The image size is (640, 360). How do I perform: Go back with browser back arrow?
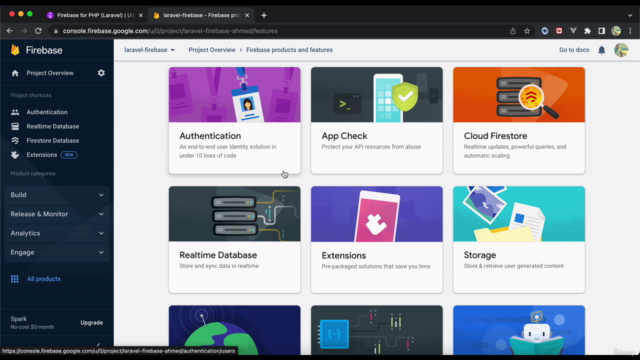[x=10, y=31]
